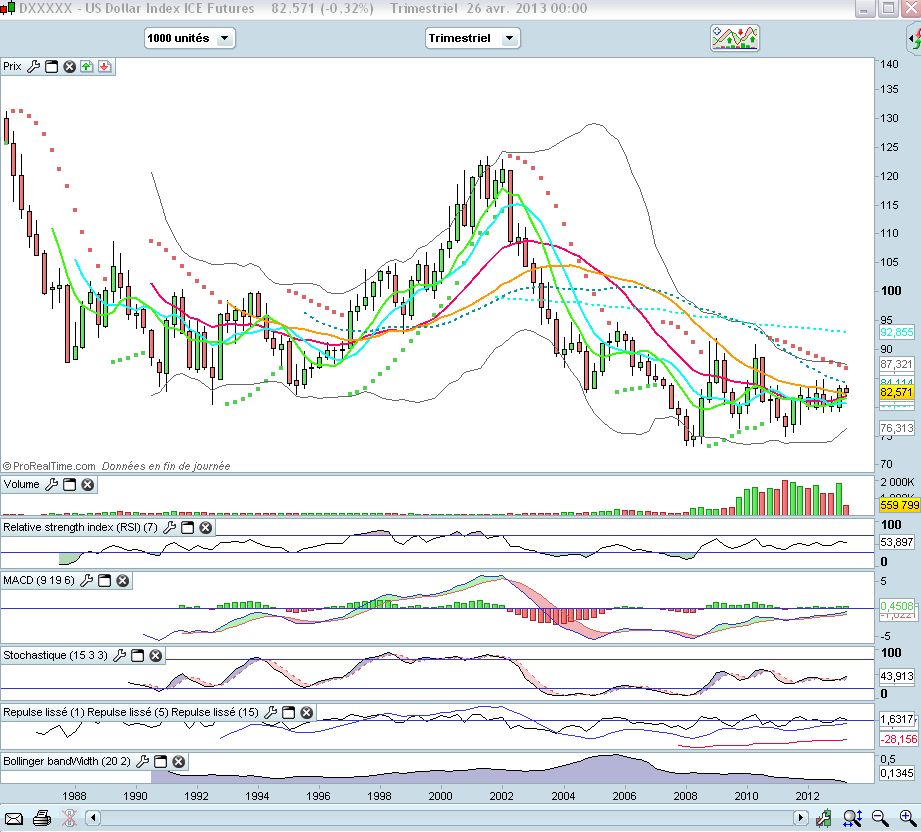This screenshot has height=832, width=921.
Task: Click the 87,321 price axis tag
Action: [896, 364]
